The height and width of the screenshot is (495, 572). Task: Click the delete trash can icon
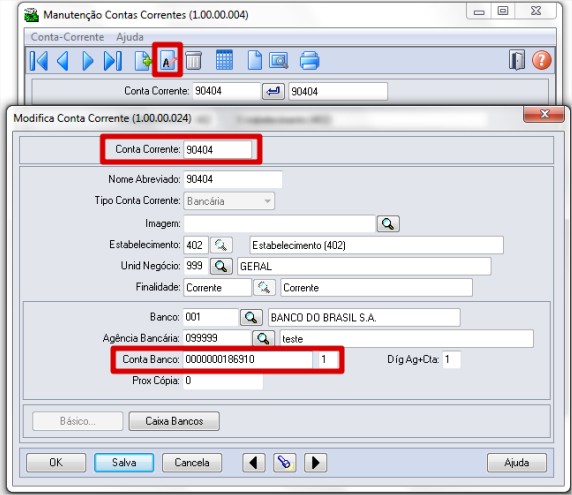point(193,61)
